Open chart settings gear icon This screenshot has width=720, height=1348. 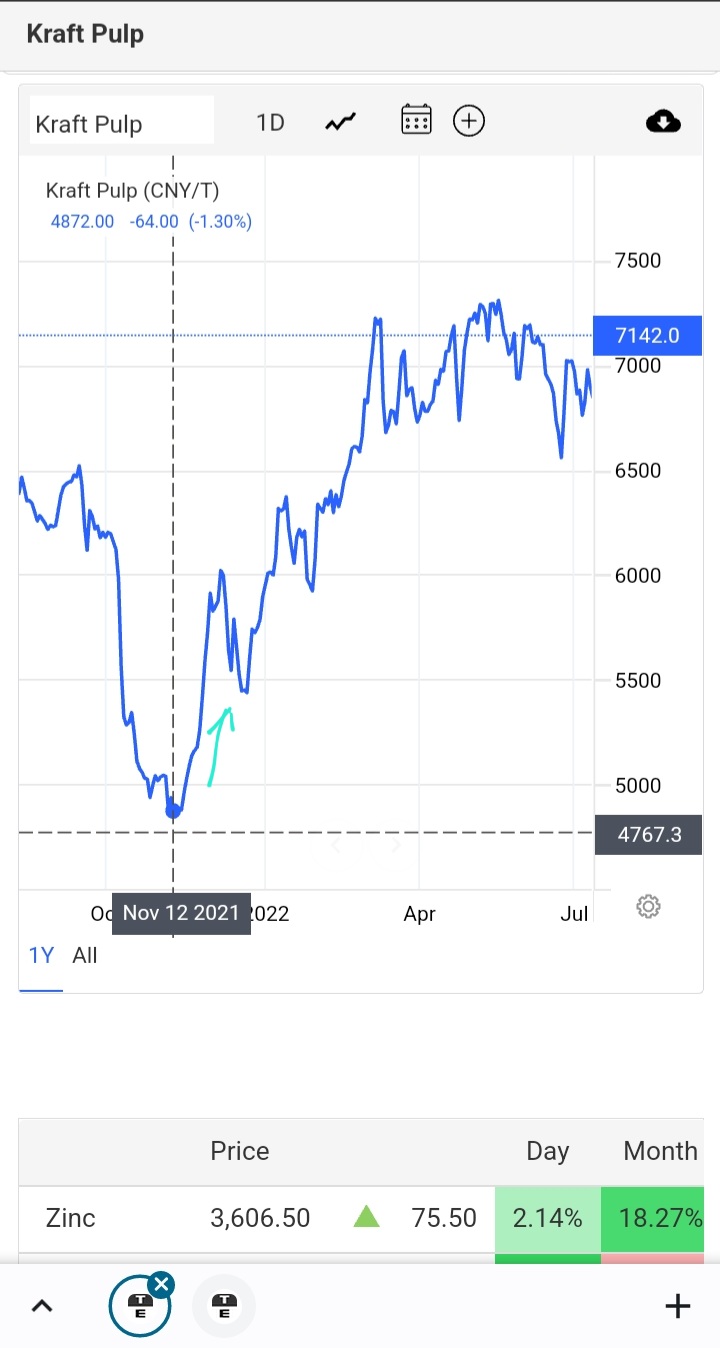pos(648,907)
